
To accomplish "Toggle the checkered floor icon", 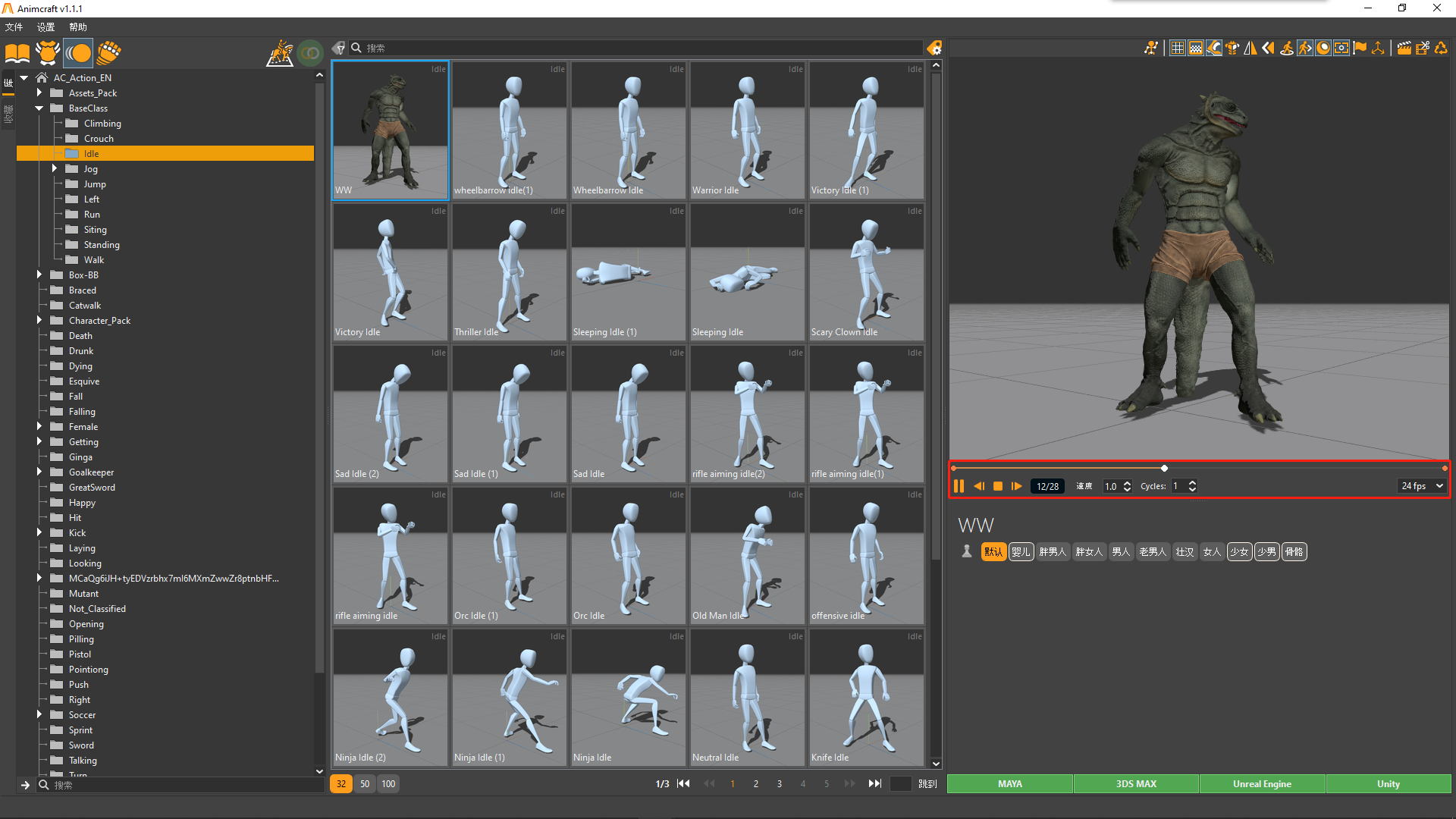I will pos(1196,49).
